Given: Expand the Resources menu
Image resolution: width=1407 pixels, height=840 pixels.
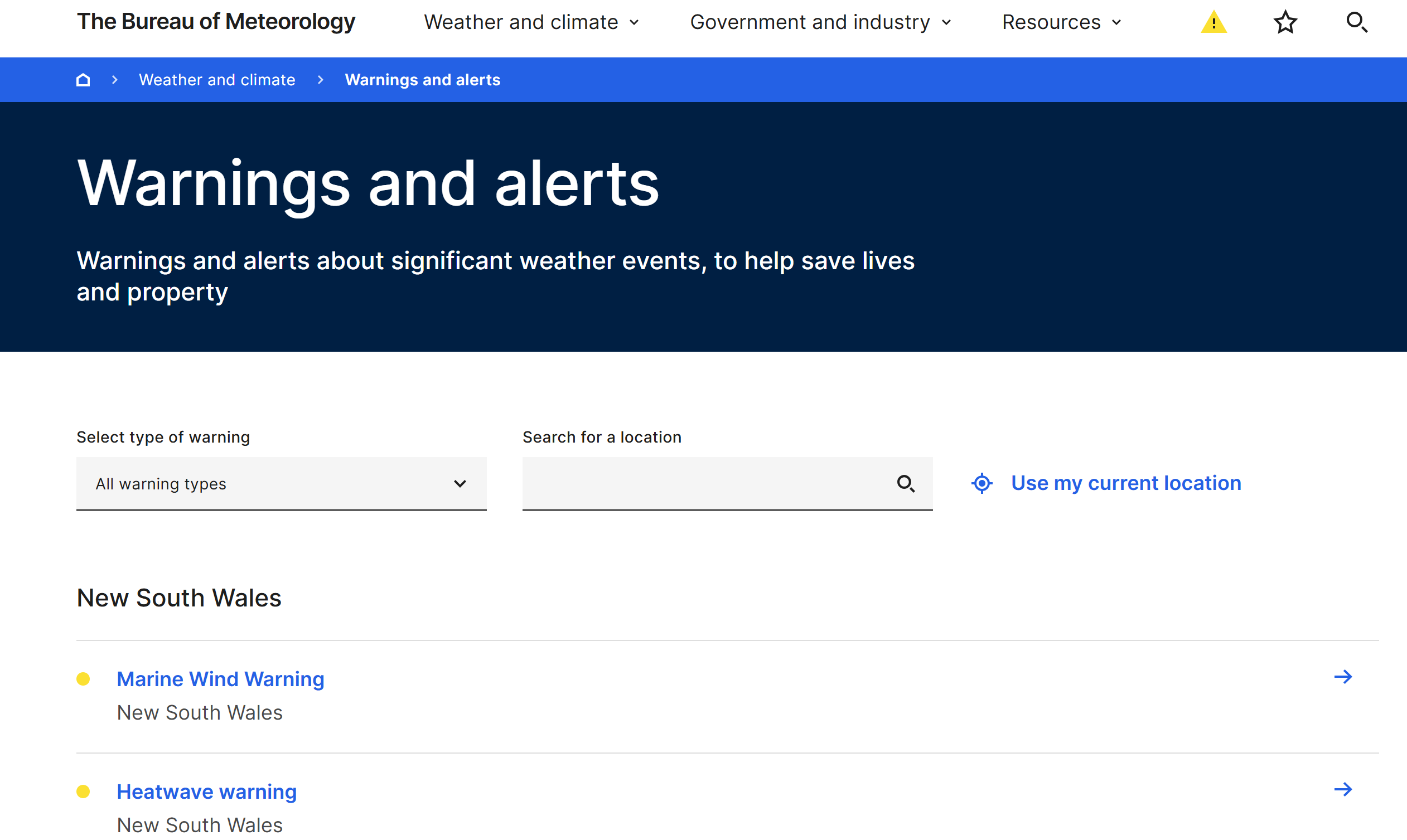Looking at the screenshot, I should [x=1061, y=23].
